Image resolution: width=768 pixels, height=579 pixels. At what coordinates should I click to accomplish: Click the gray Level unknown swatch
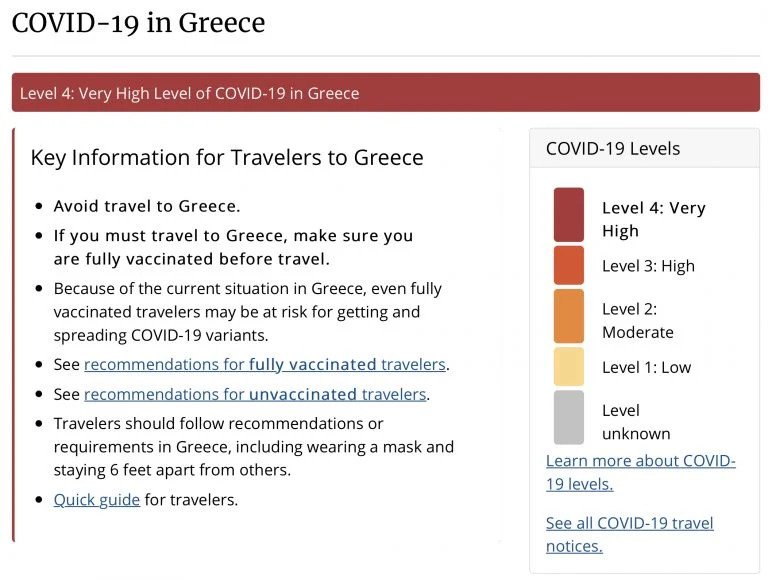coord(568,418)
